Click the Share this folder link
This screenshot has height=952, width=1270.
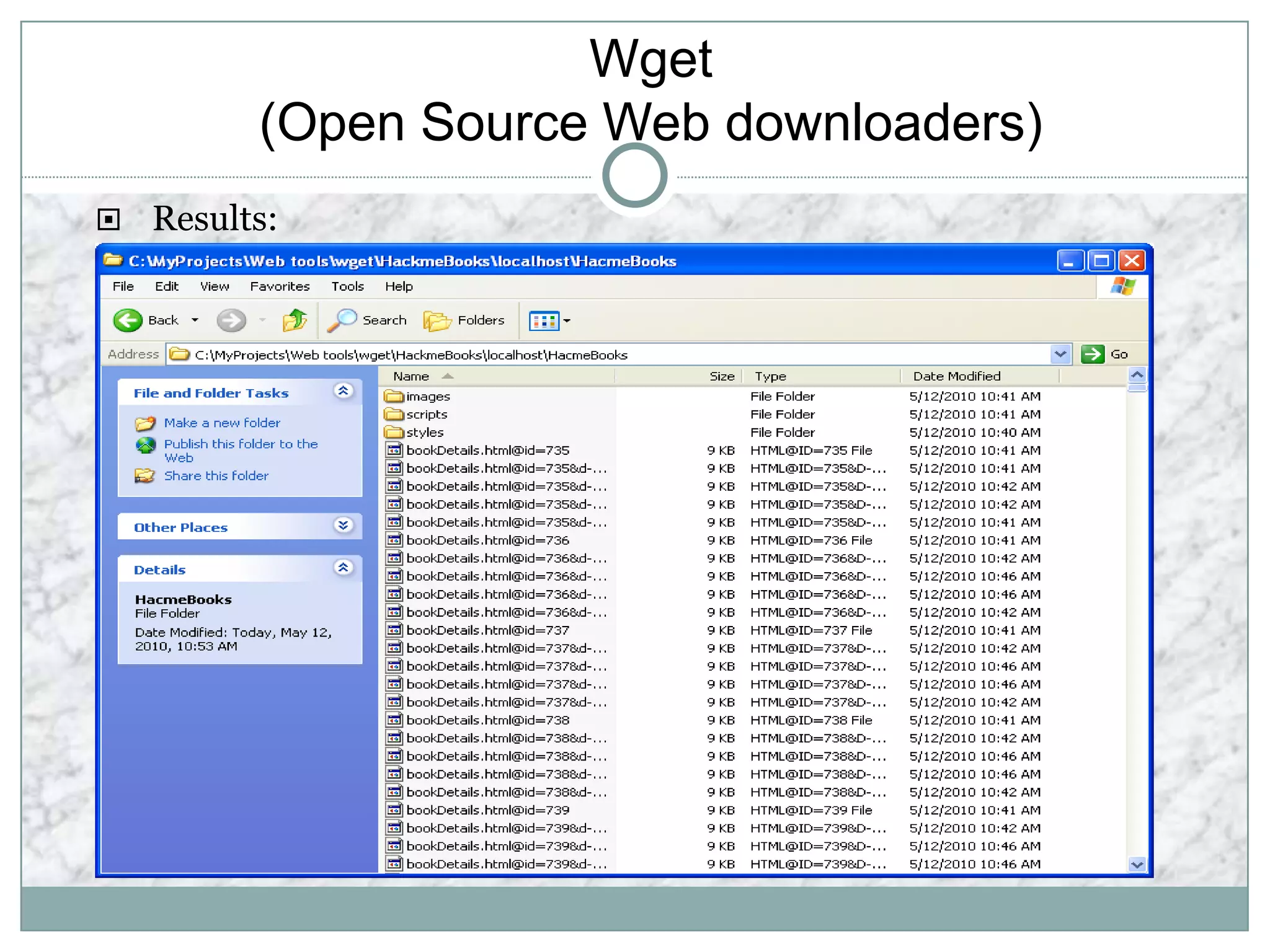(x=216, y=475)
